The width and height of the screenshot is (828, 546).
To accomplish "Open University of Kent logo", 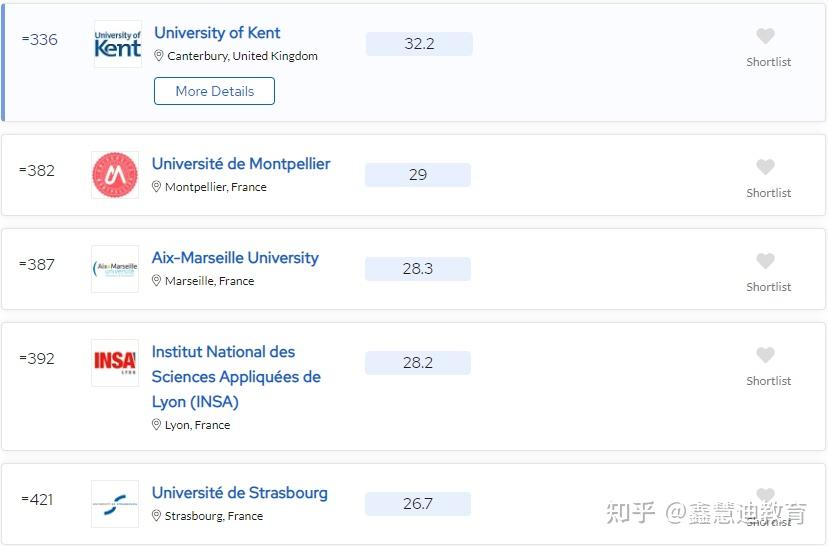I will 117,44.
